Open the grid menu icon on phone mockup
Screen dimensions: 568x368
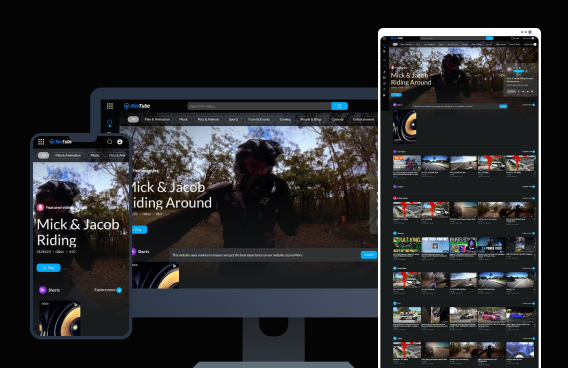tap(41, 142)
